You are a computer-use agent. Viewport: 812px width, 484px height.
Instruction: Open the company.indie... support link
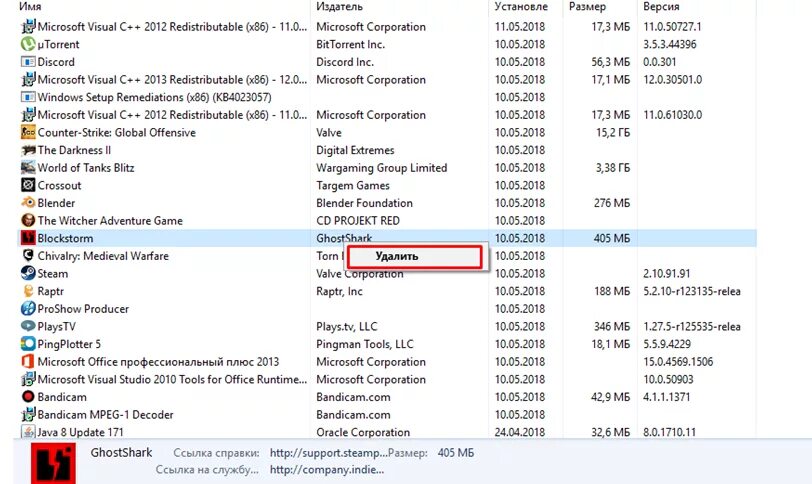tap(327, 470)
